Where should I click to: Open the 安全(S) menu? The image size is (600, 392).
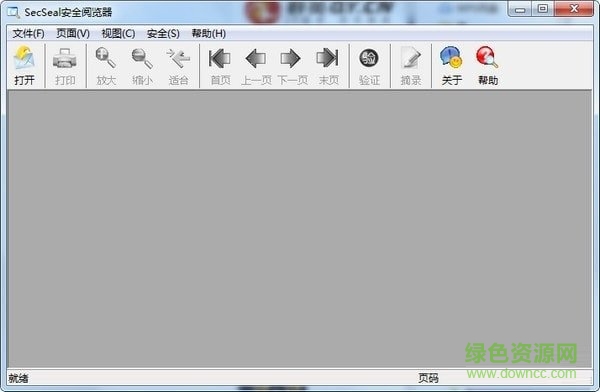tap(163, 34)
